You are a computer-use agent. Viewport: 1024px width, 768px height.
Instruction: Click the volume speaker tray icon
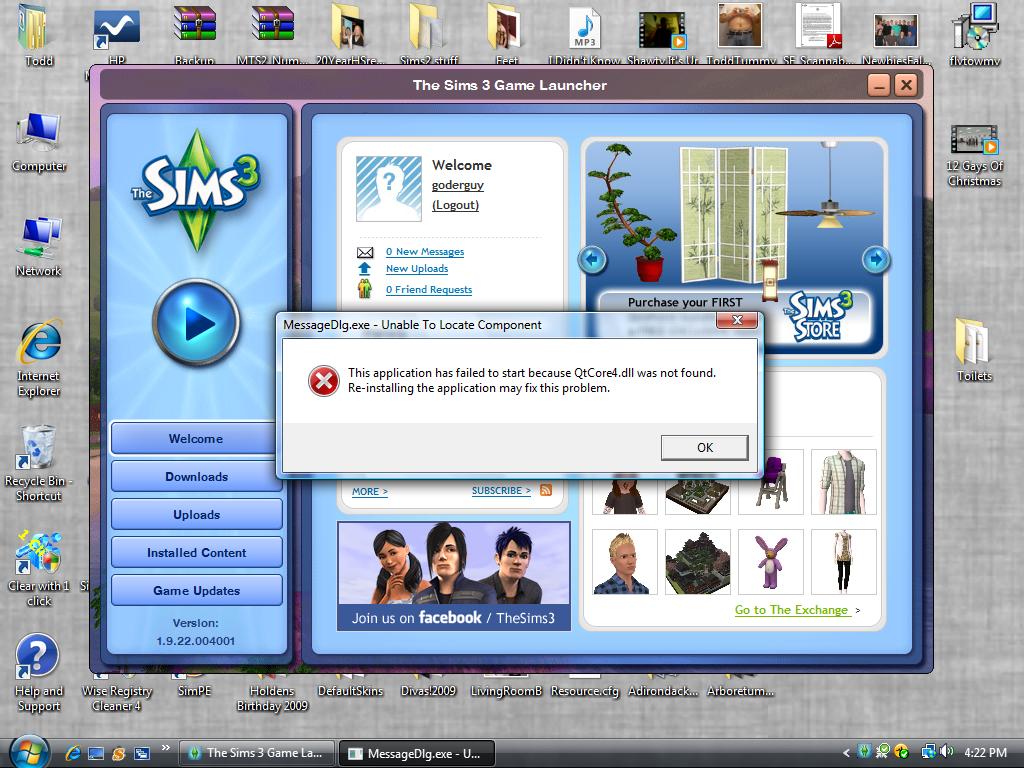coord(946,752)
